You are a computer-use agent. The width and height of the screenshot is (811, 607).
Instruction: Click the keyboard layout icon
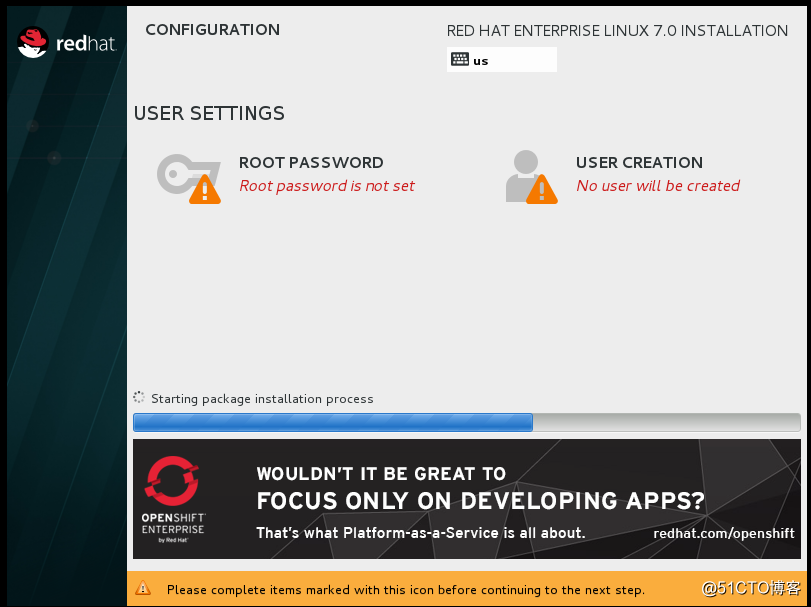[459, 59]
